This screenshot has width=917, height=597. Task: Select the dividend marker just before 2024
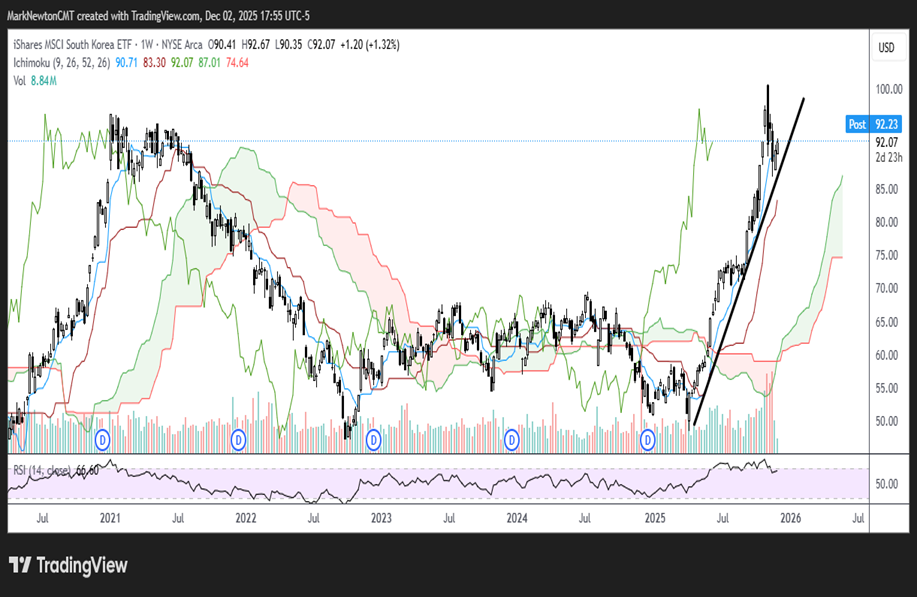pyautogui.click(x=512, y=439)
